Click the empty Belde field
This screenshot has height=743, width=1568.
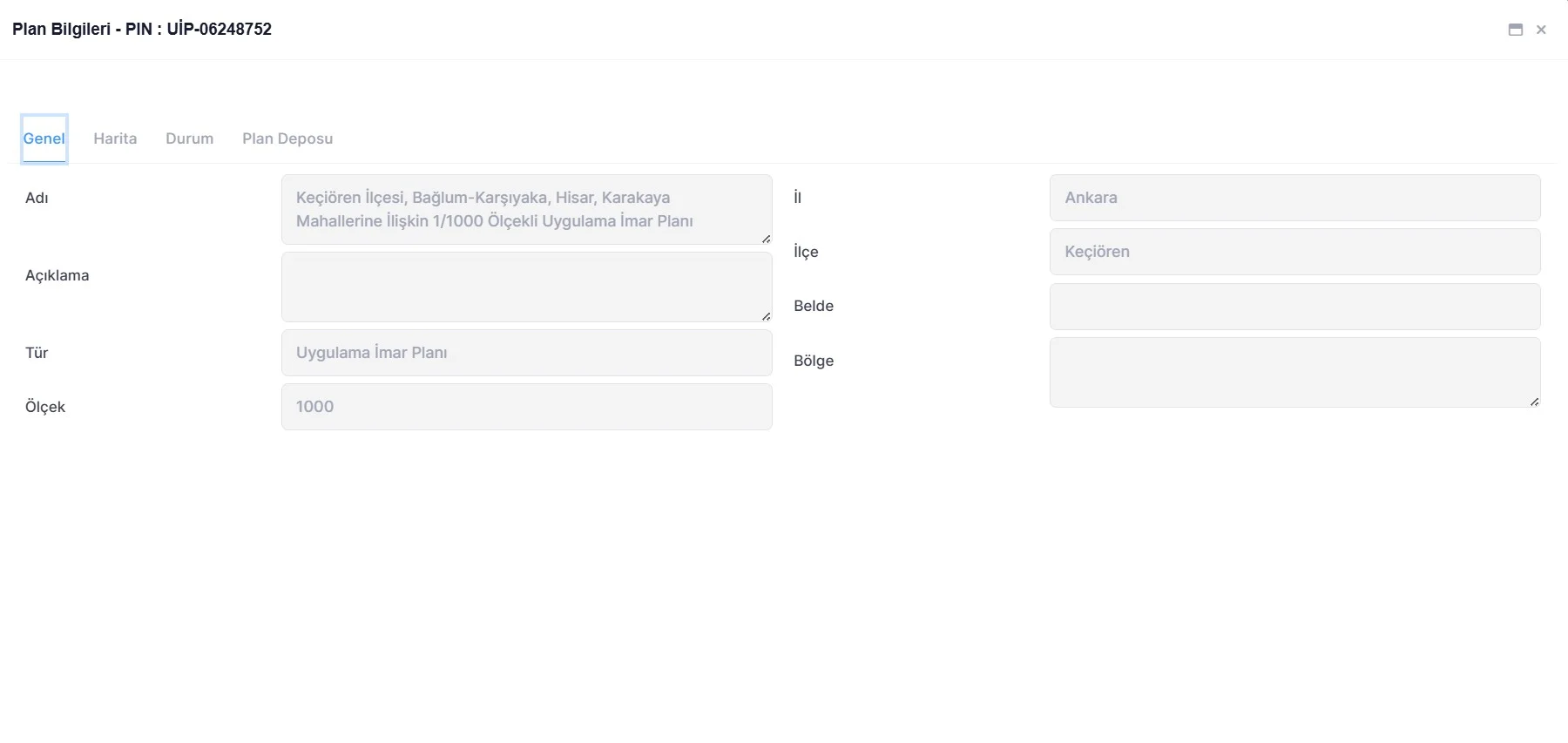pos(1294,307)
